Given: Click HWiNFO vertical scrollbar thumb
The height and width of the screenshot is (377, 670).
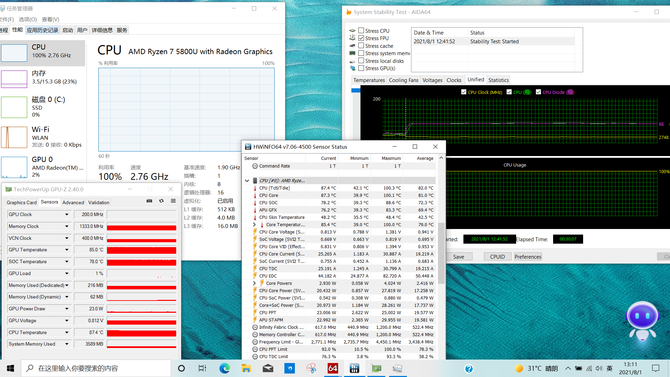Looking at the screenshot, I should [x=441, y=252].
